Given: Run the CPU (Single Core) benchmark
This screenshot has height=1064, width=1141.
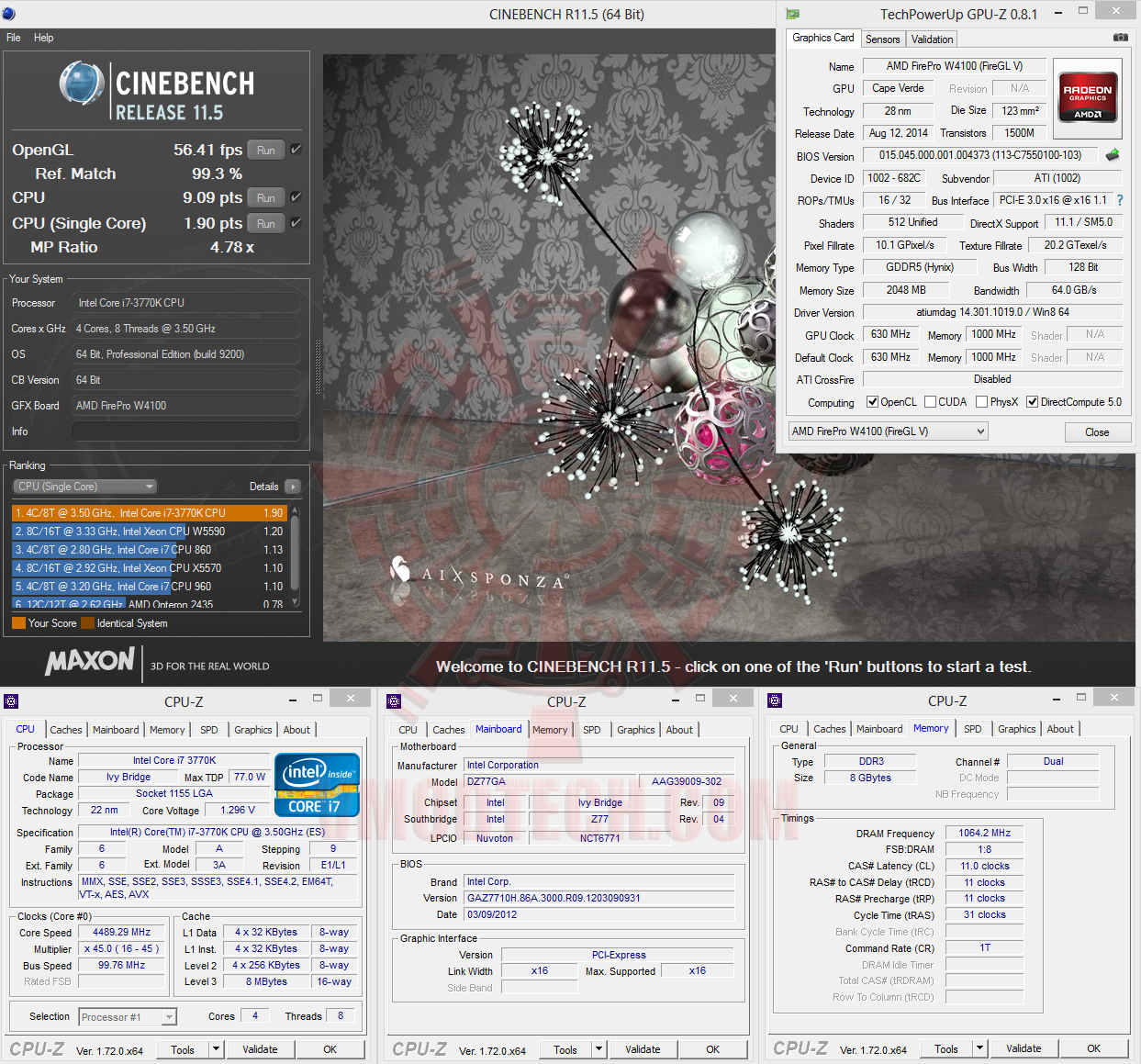Looking at the screenshot, I should (266, 223).
